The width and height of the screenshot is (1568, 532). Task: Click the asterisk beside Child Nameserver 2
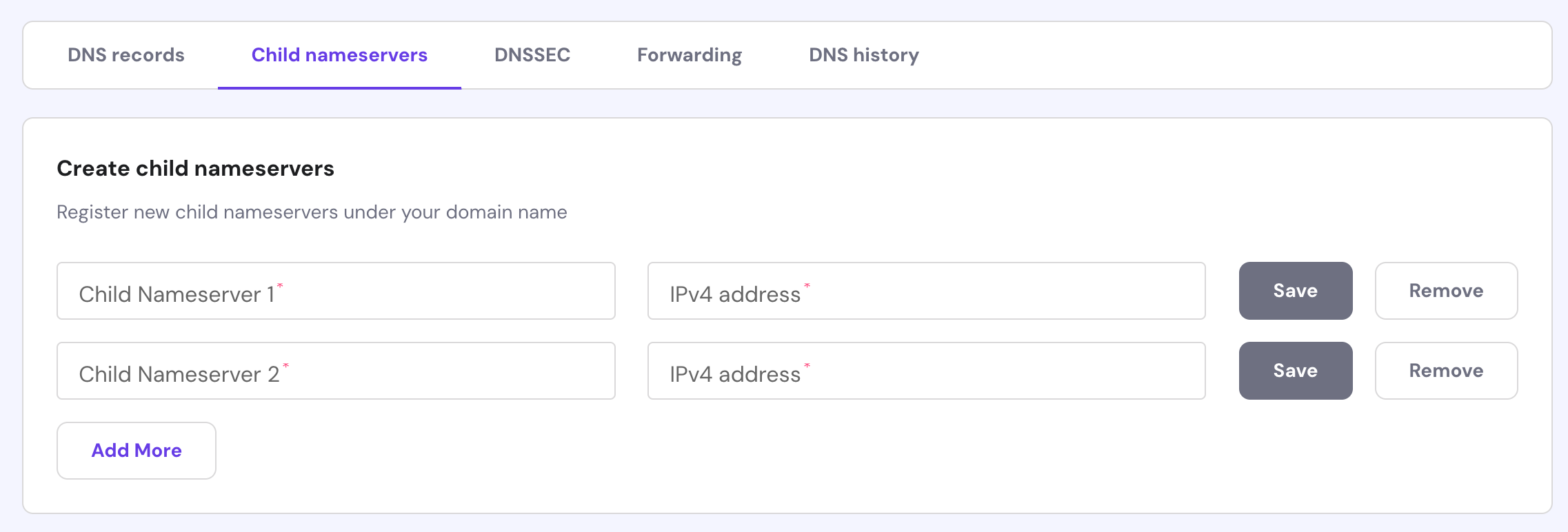tap(285, 365)
